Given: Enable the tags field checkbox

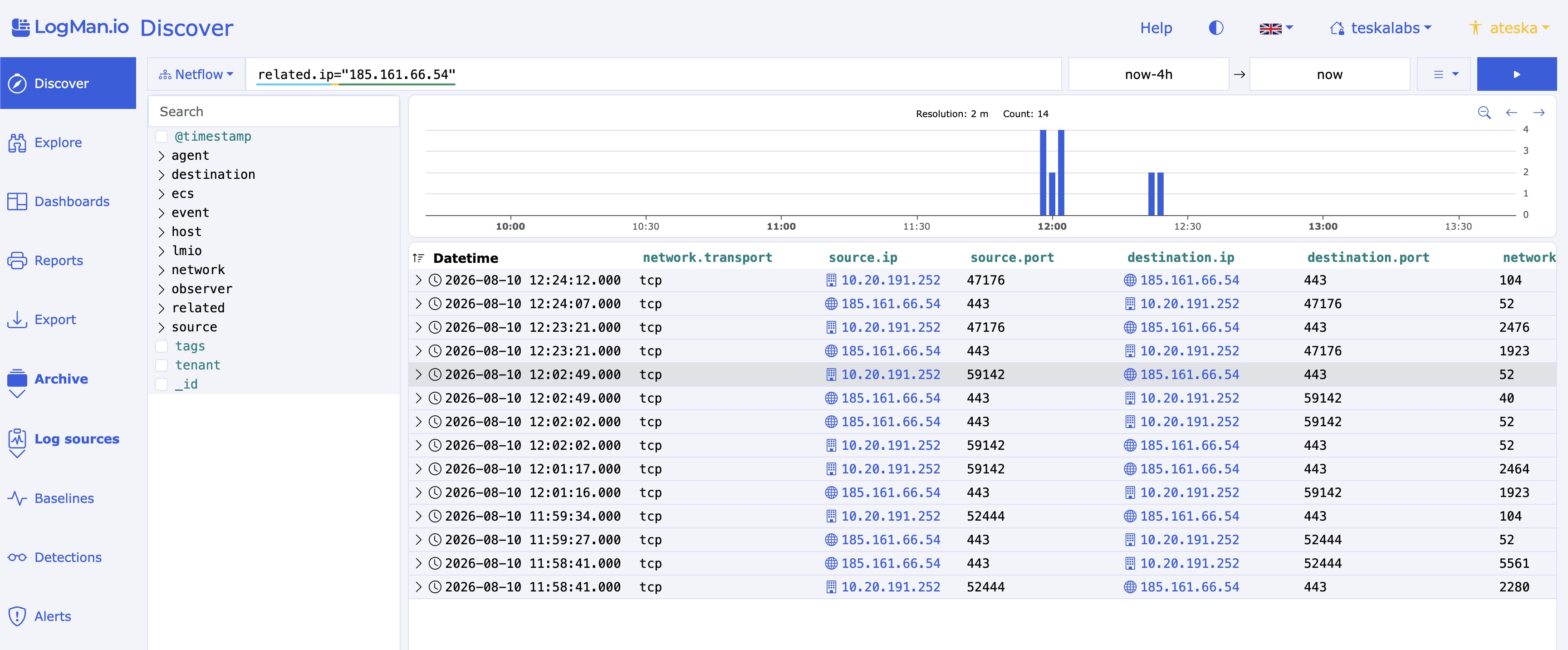Looking at the screenshot, I should tap(162, 346).
